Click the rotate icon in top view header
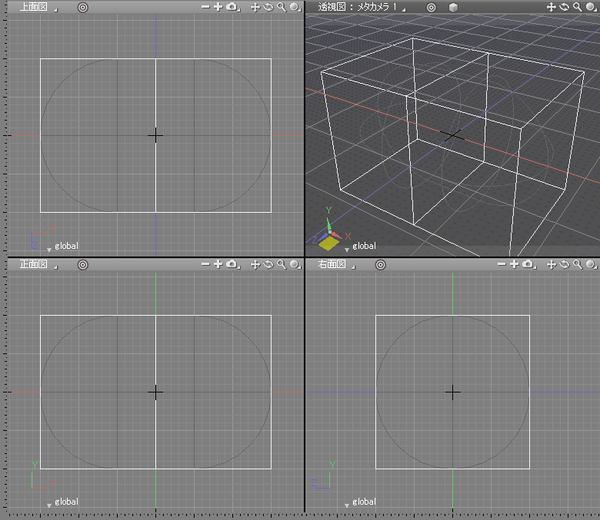This screenshot has width=600, height=520. [x=268, y=7]
